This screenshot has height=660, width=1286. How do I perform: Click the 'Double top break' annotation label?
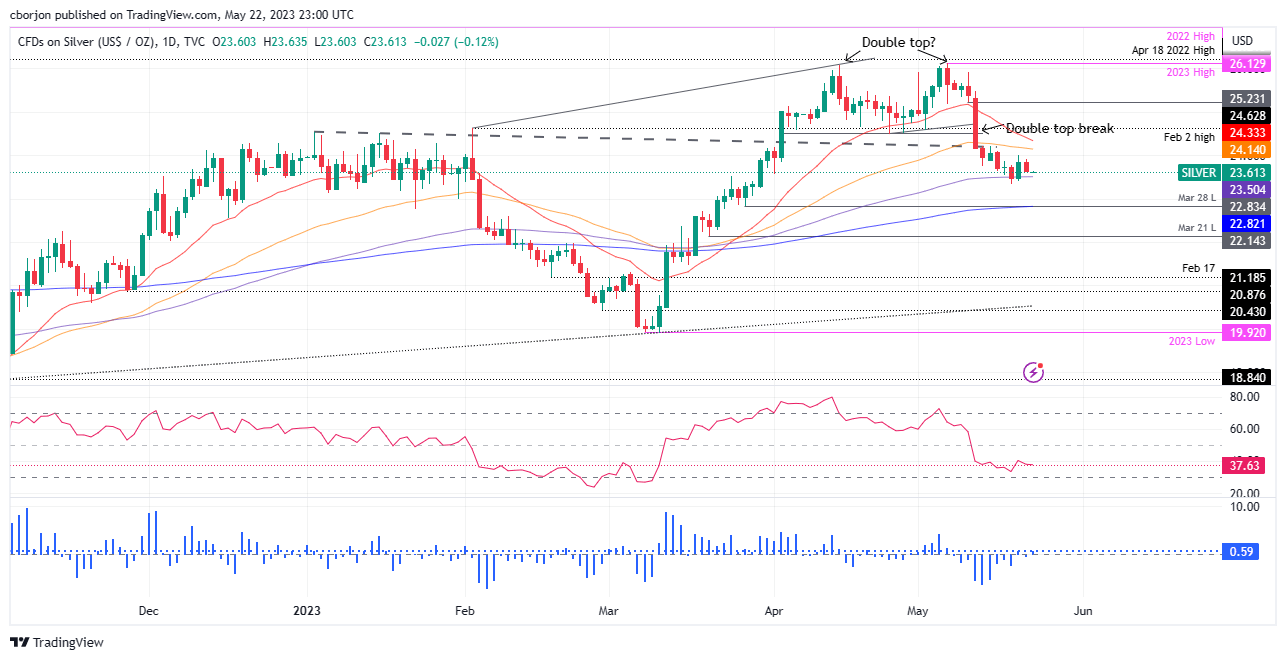coord(1062,128)
